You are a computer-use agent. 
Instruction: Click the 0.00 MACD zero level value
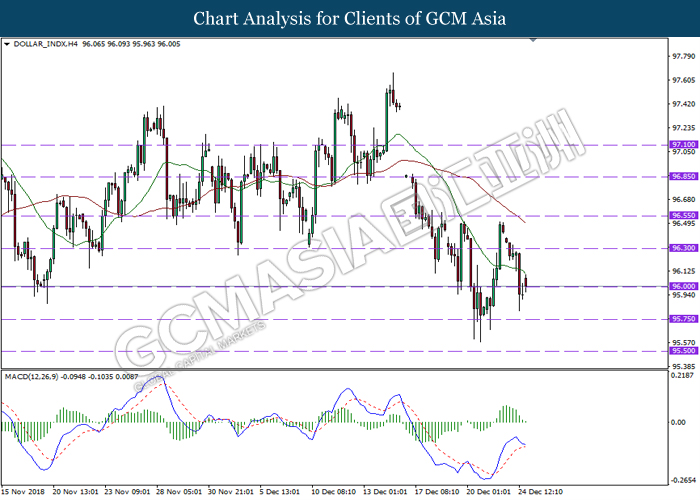pos(679,422)
